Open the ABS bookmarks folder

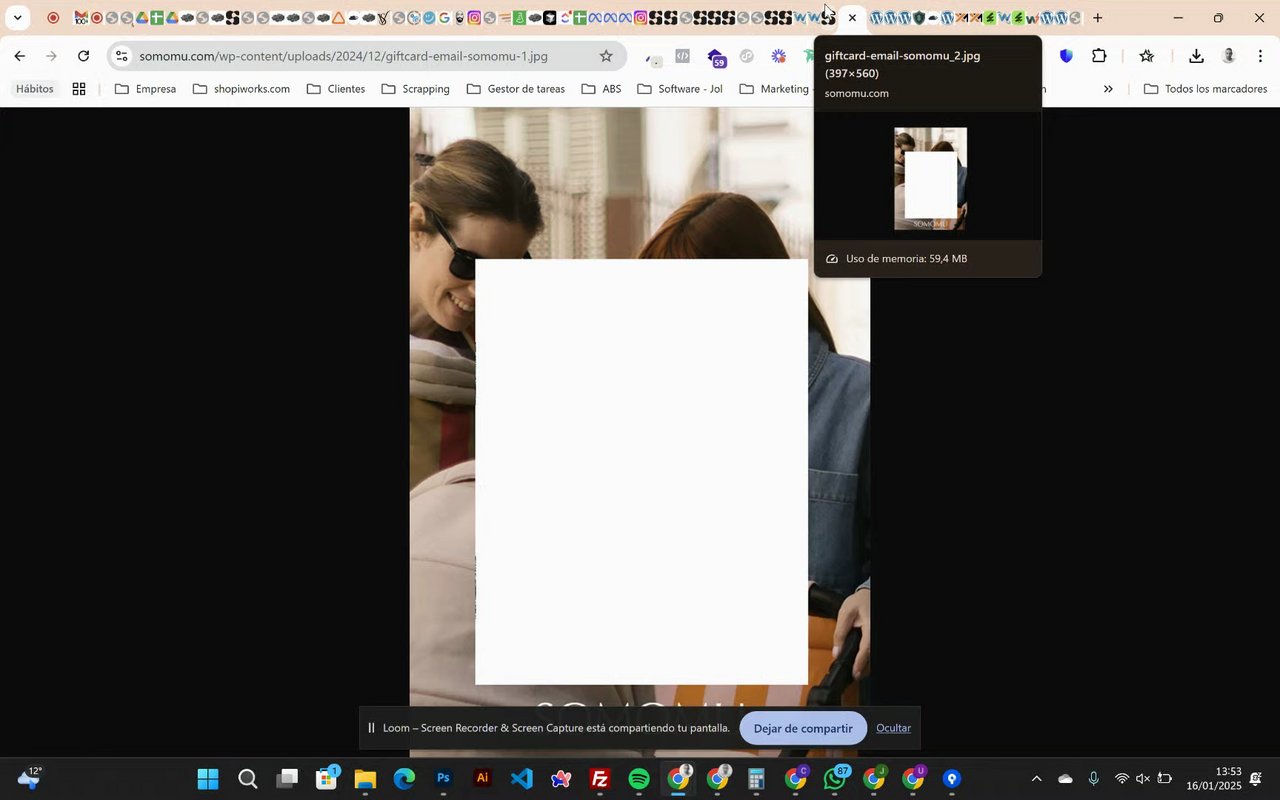(x=601, y=89)
